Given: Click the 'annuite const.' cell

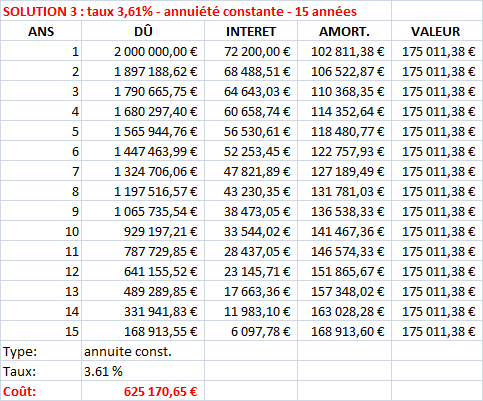Looking at the screenshot, I should coord(143,351).
